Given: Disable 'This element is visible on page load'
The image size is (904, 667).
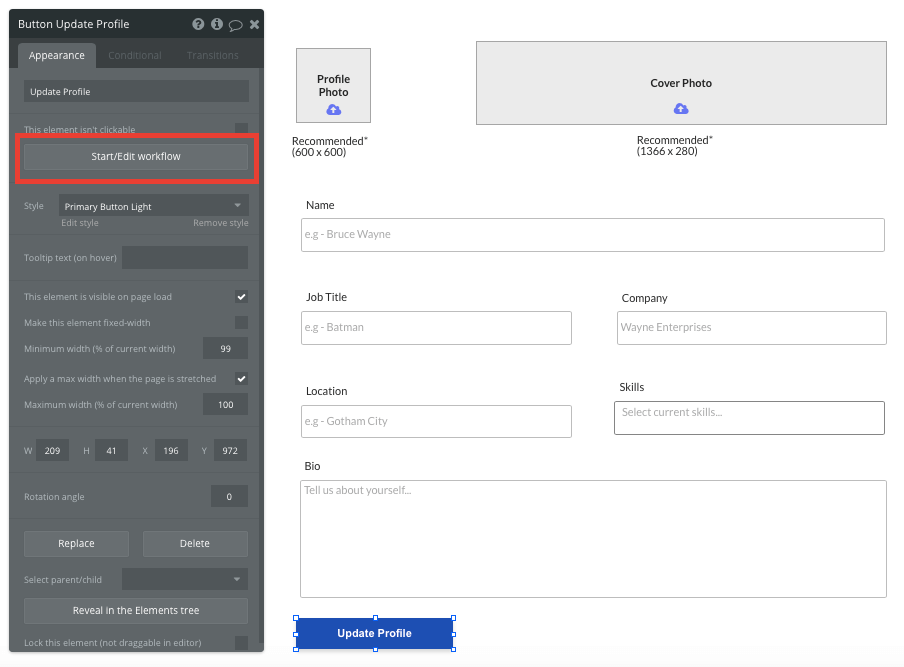Looking at the screenshot, I should 241,296.
